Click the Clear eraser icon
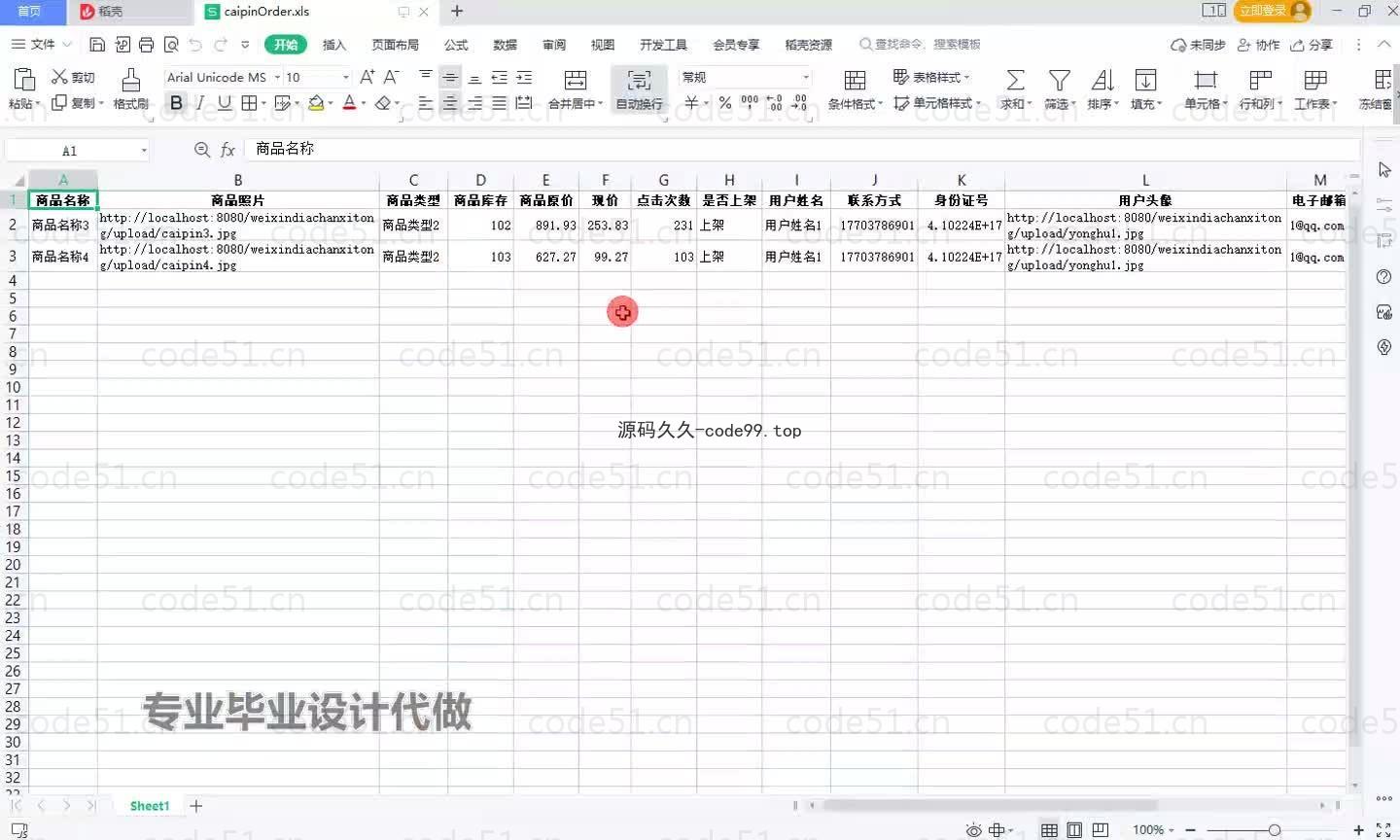The height and width of the screenshot is (840, 1400). click(x=383, y=103)
